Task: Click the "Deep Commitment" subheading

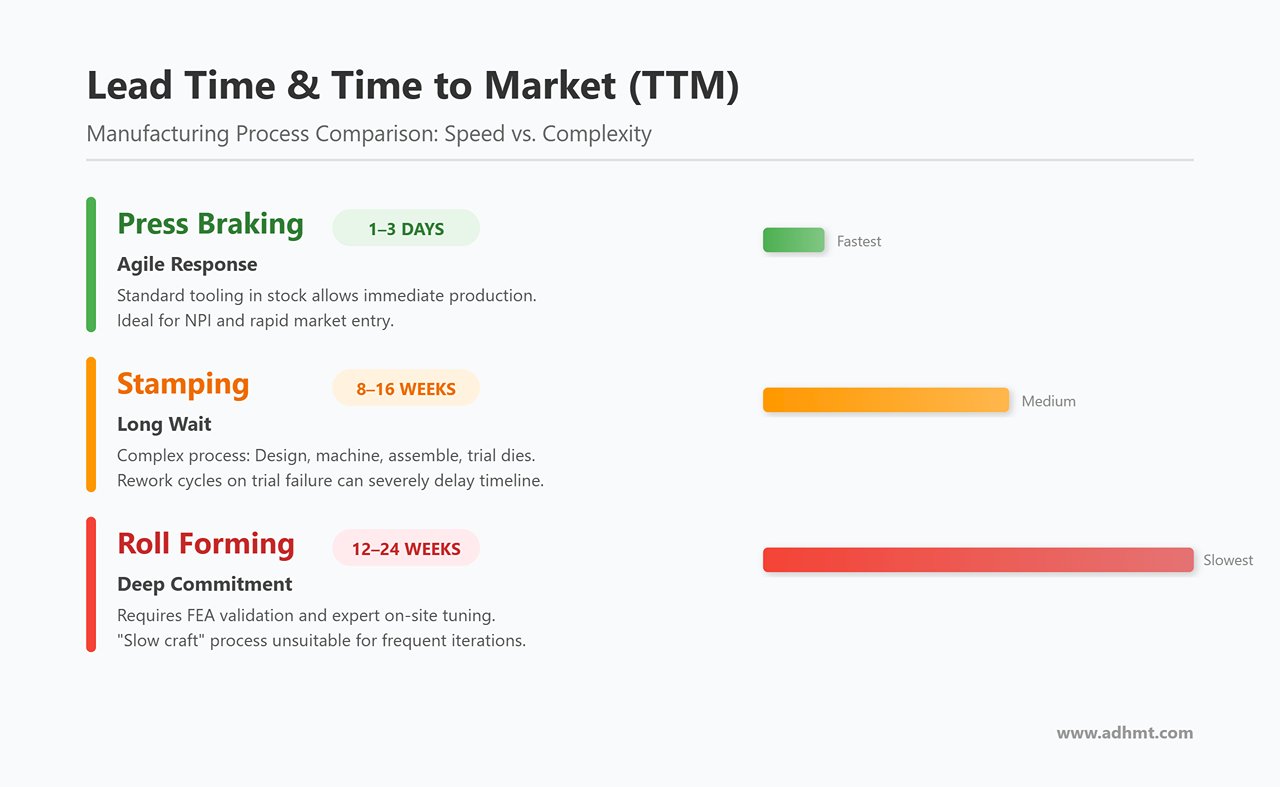Action: [205, 584]
